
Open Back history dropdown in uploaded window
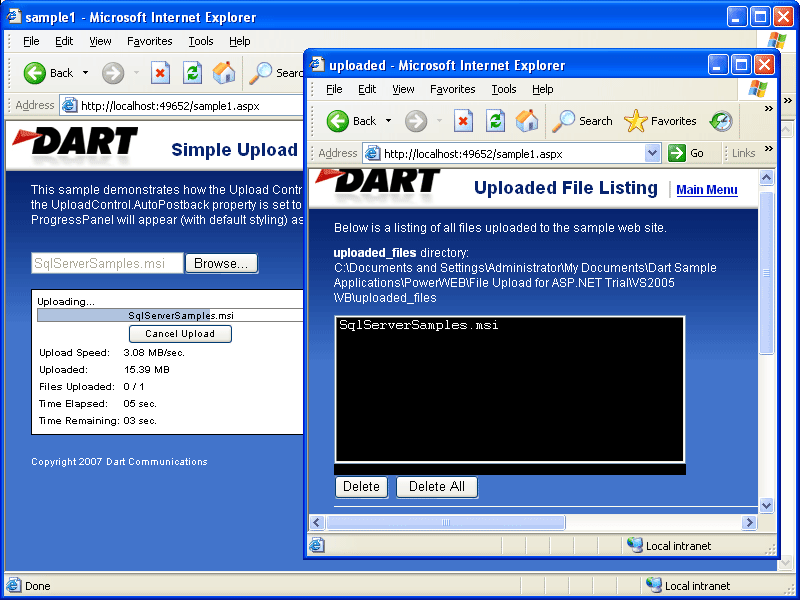point(388,121)
